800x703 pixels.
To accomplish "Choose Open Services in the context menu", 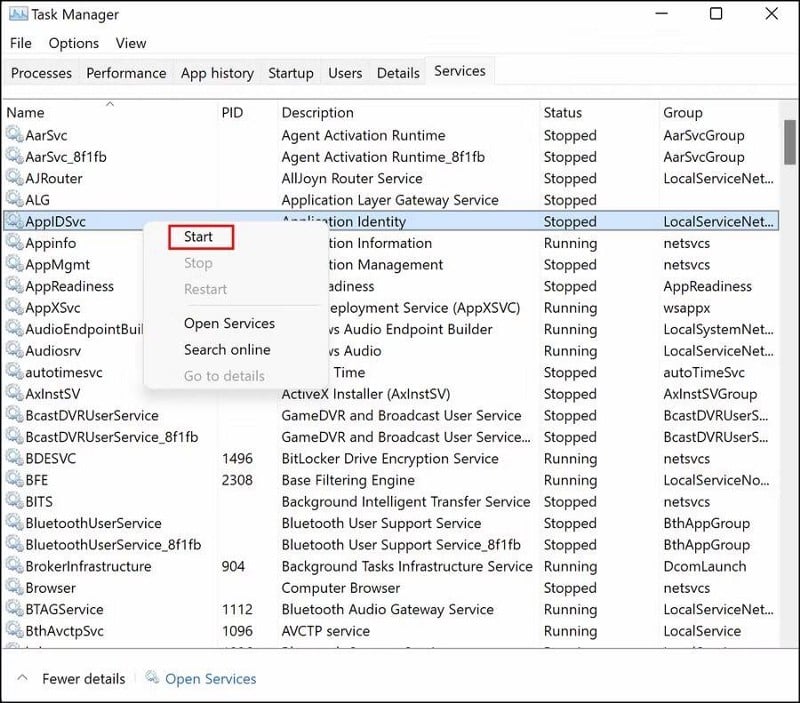I will tap(229, 323).
